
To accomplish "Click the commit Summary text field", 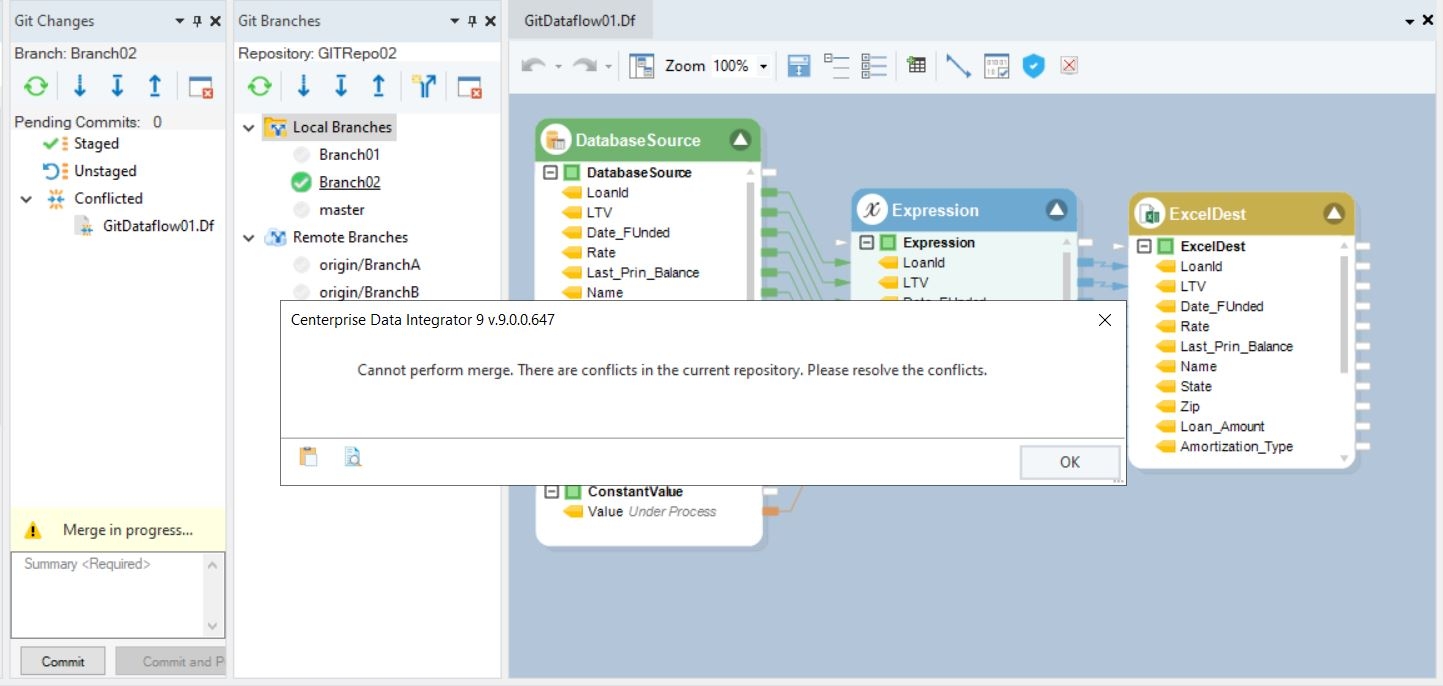I will click(108, 594).
